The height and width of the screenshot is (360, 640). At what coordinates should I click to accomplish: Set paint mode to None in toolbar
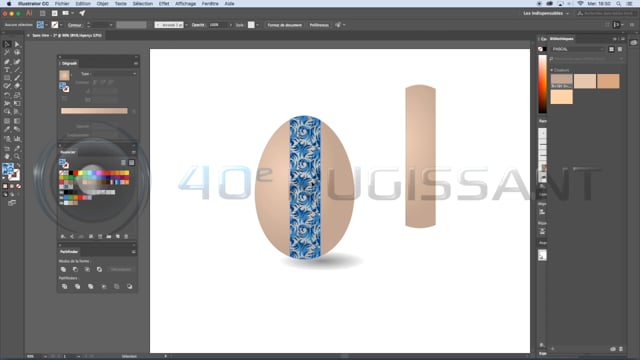pos(18,186)
